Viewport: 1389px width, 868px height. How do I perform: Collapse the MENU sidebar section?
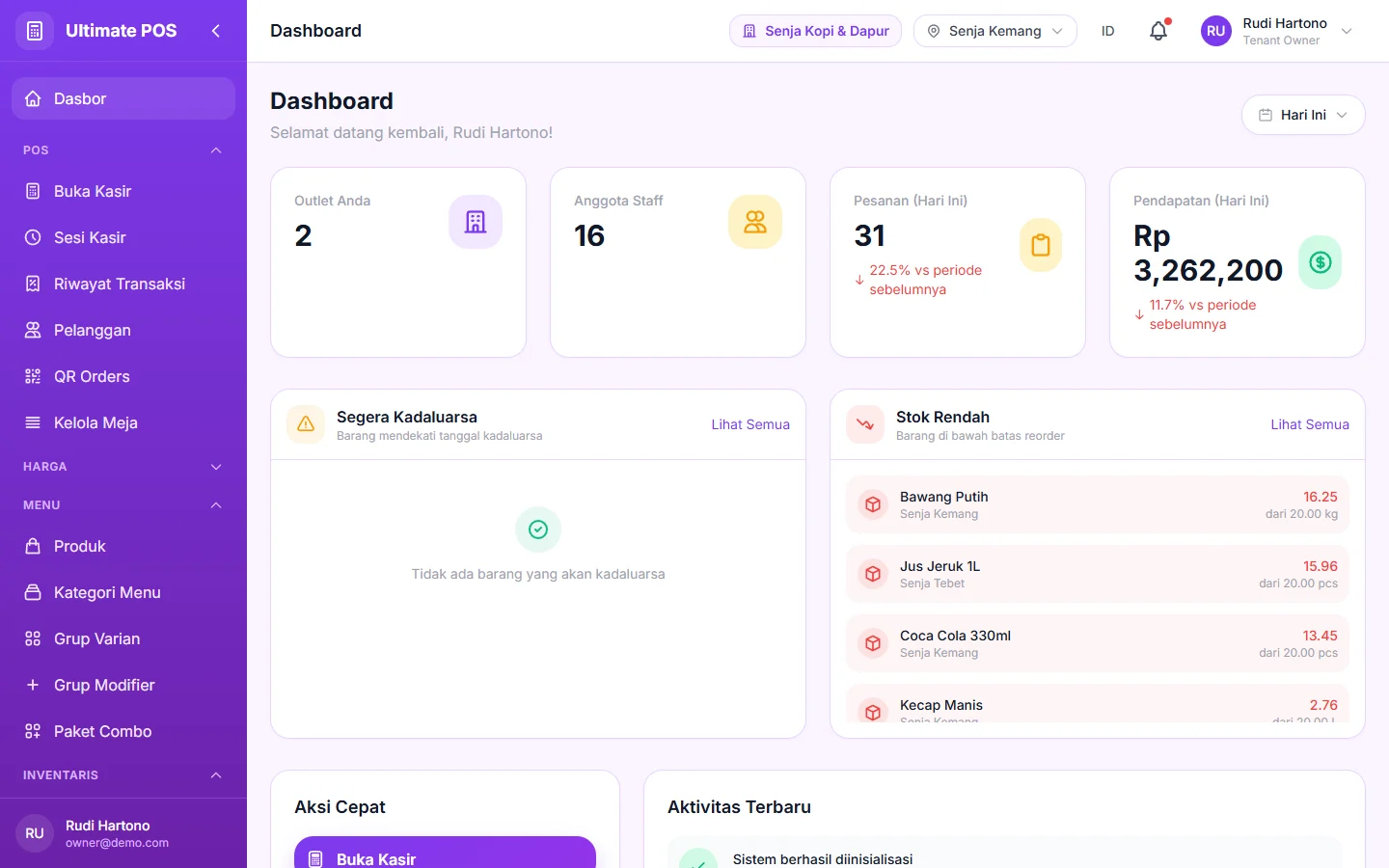[x=123, y=505]
